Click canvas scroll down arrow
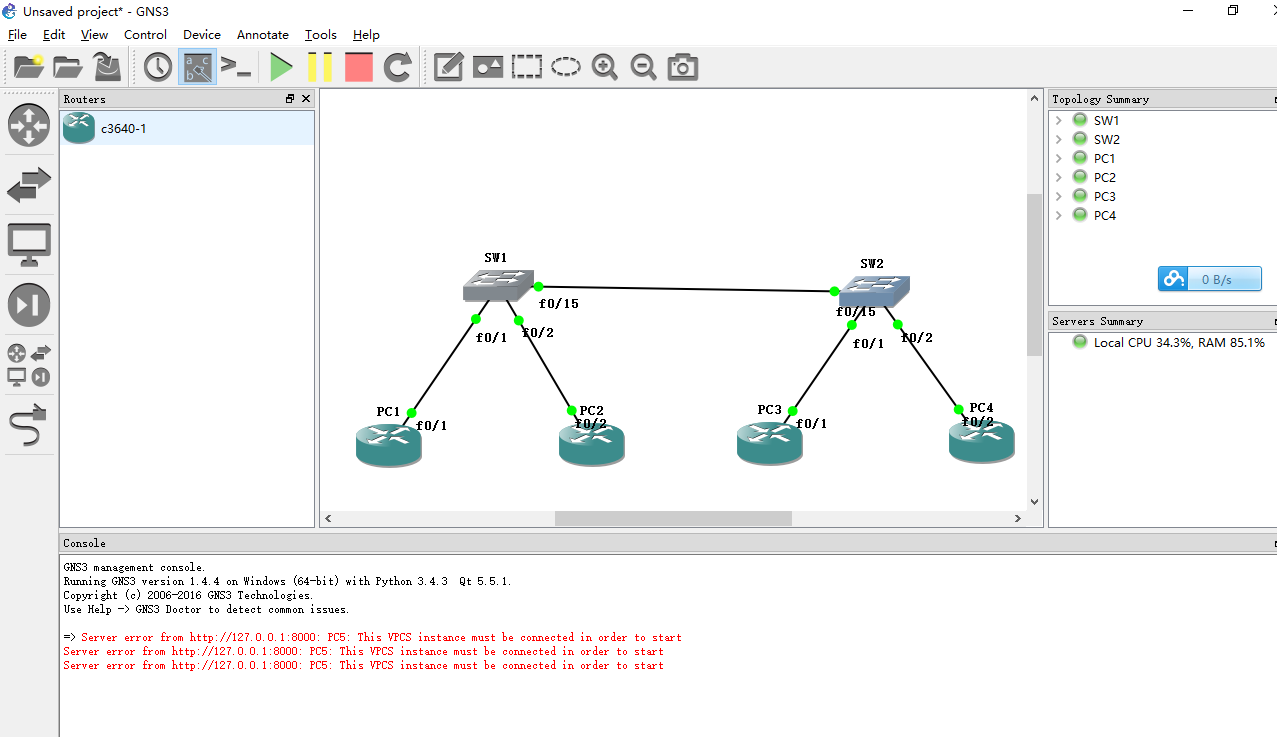Screen dimensions: 1277x737 tap(1034, 502)
